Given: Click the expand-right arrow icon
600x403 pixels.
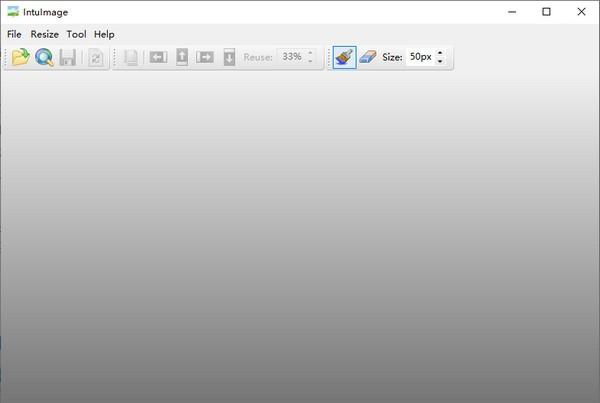Looking at the screenshot, I should coord(205,57).
